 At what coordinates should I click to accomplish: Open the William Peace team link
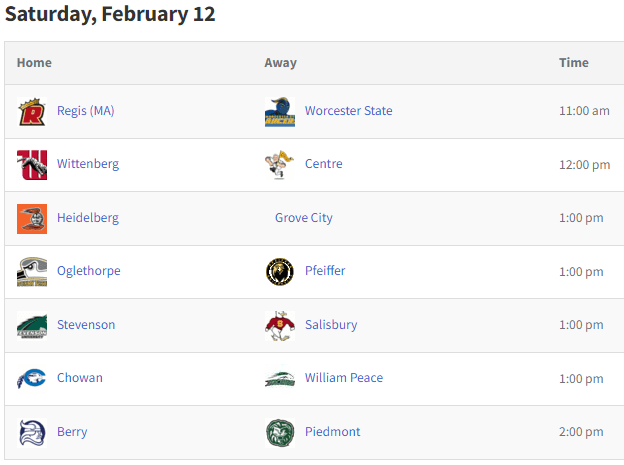pos(344,377)
